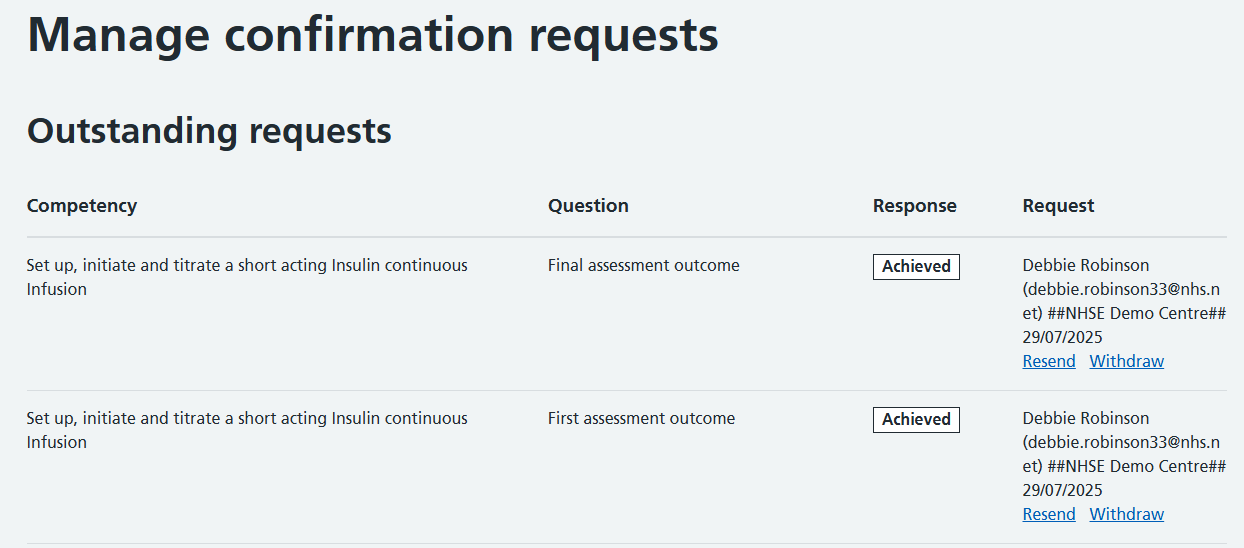The width and height of the screenshot is (1244, 548).
Task: Click the 29/07/2025 date in the Final assessment row
Action: click(x=1062, y=338)
